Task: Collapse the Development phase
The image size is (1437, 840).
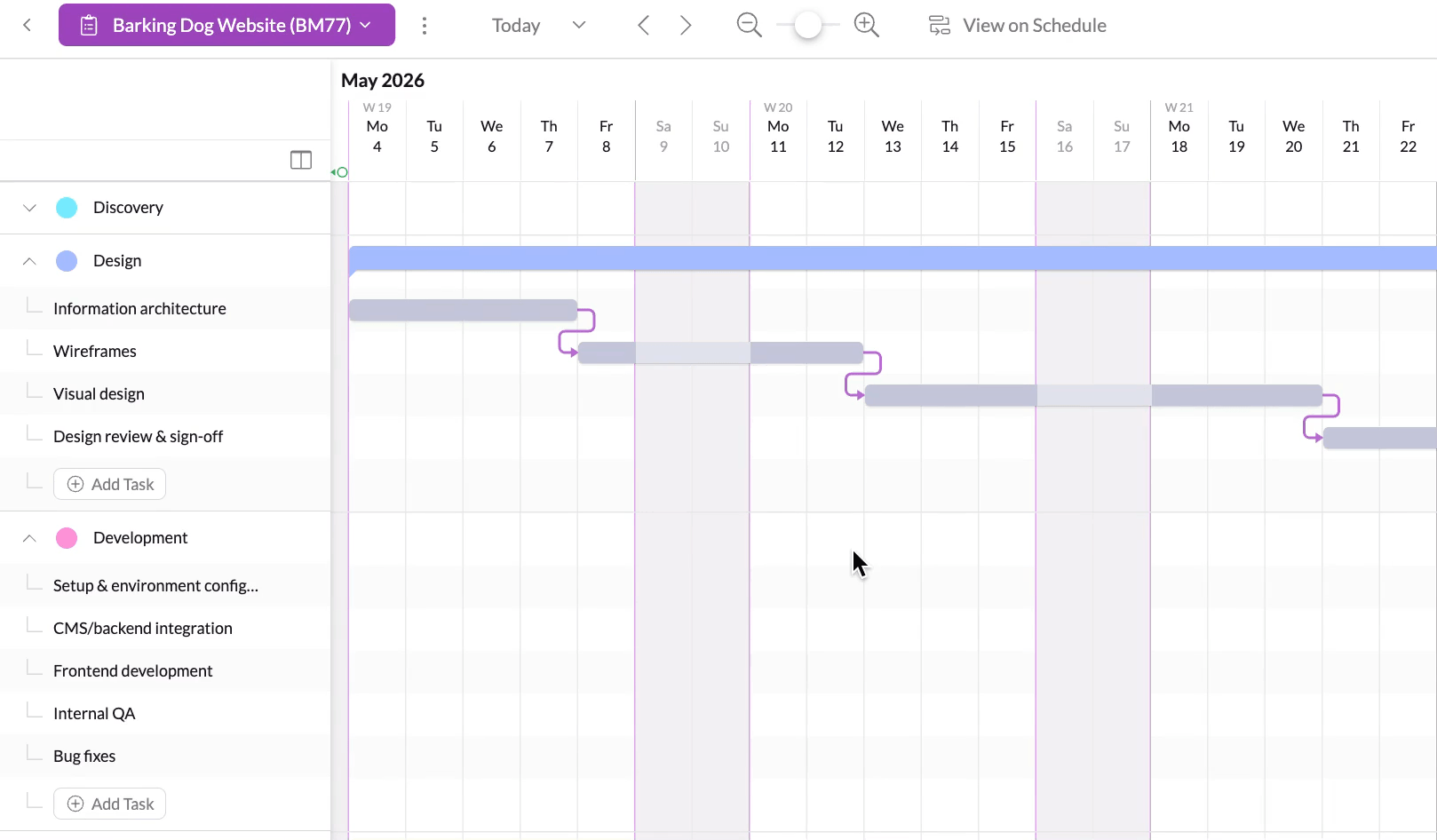Action: click(29, 538)
